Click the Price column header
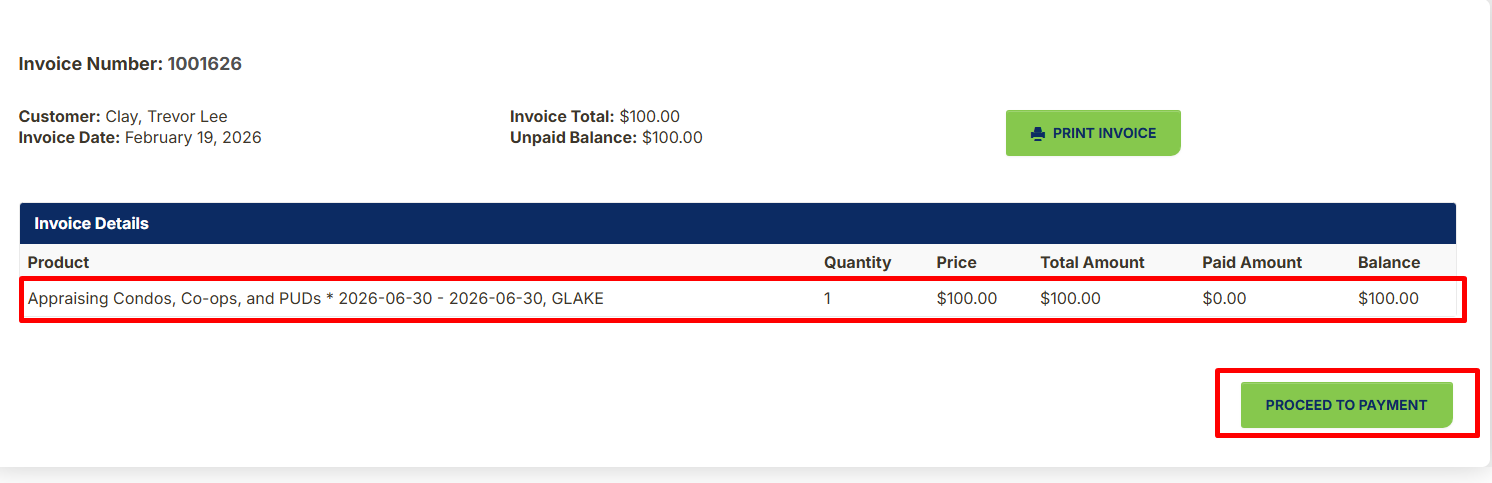 [x=957, y=262]
